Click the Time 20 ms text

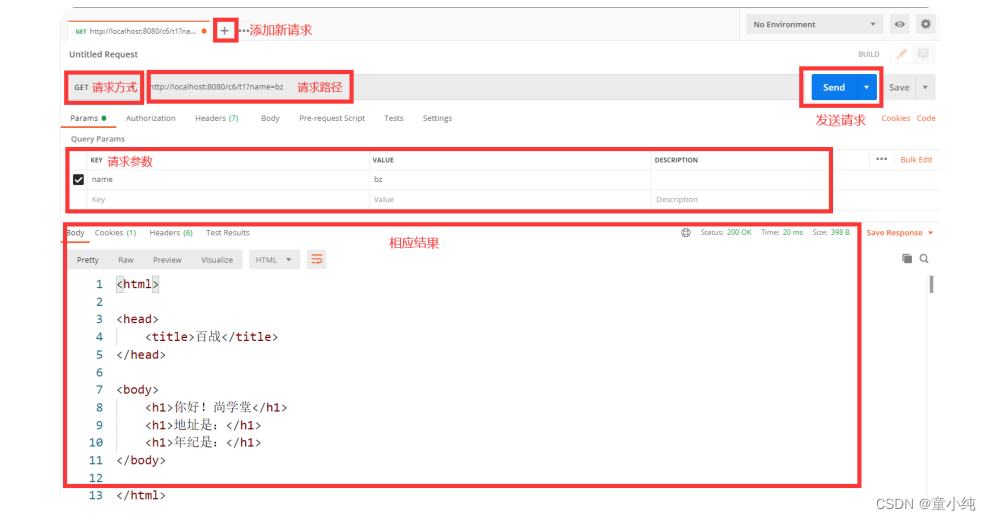coord(782,233)
